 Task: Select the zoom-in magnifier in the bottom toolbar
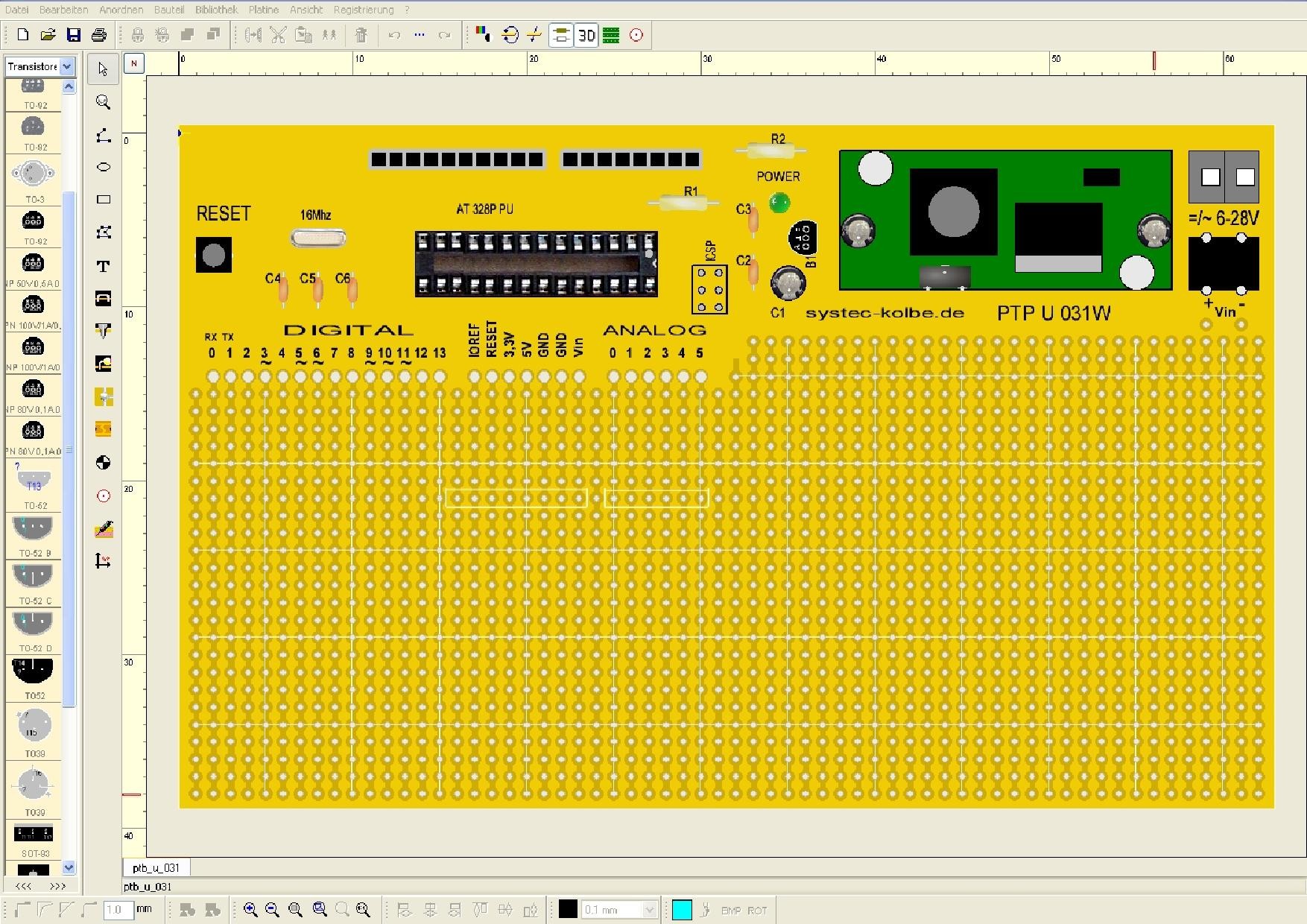click(x=251, y=909)
